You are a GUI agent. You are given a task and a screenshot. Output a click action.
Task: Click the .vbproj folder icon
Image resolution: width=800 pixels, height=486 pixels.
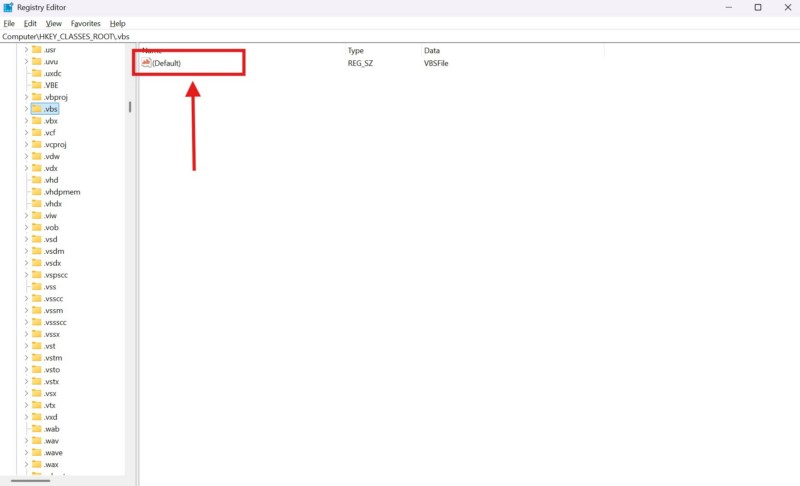coord(37,97)
